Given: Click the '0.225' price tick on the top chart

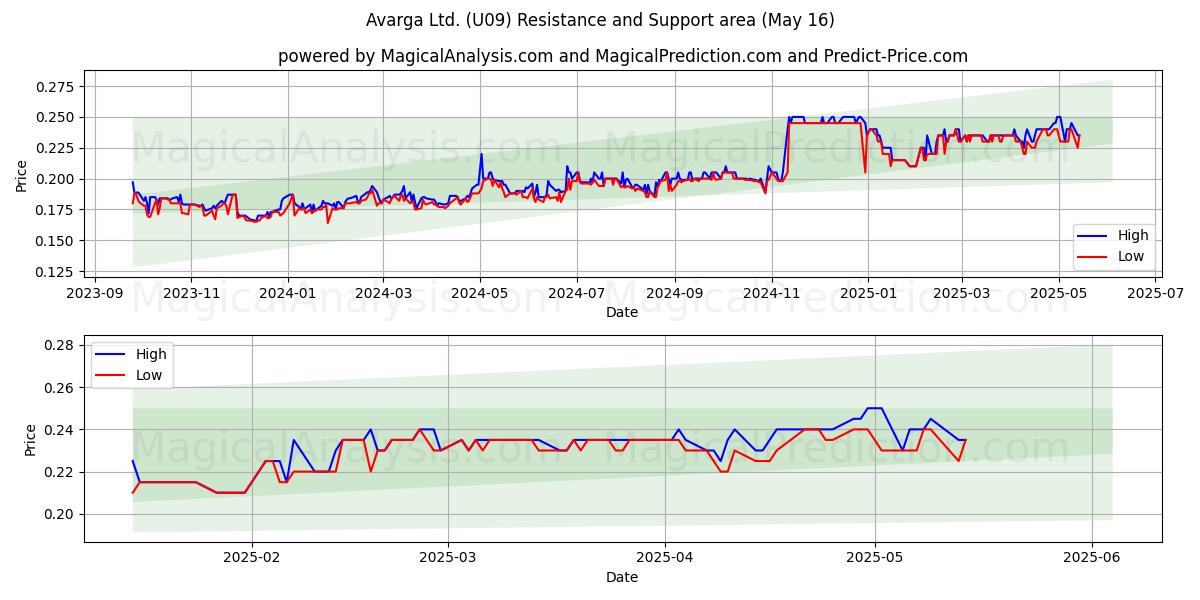Looking at the screenshot, I should click(57, 148).
